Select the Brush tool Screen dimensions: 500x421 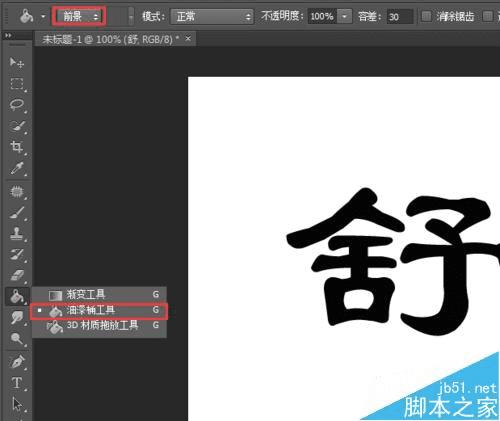point(17,213)
